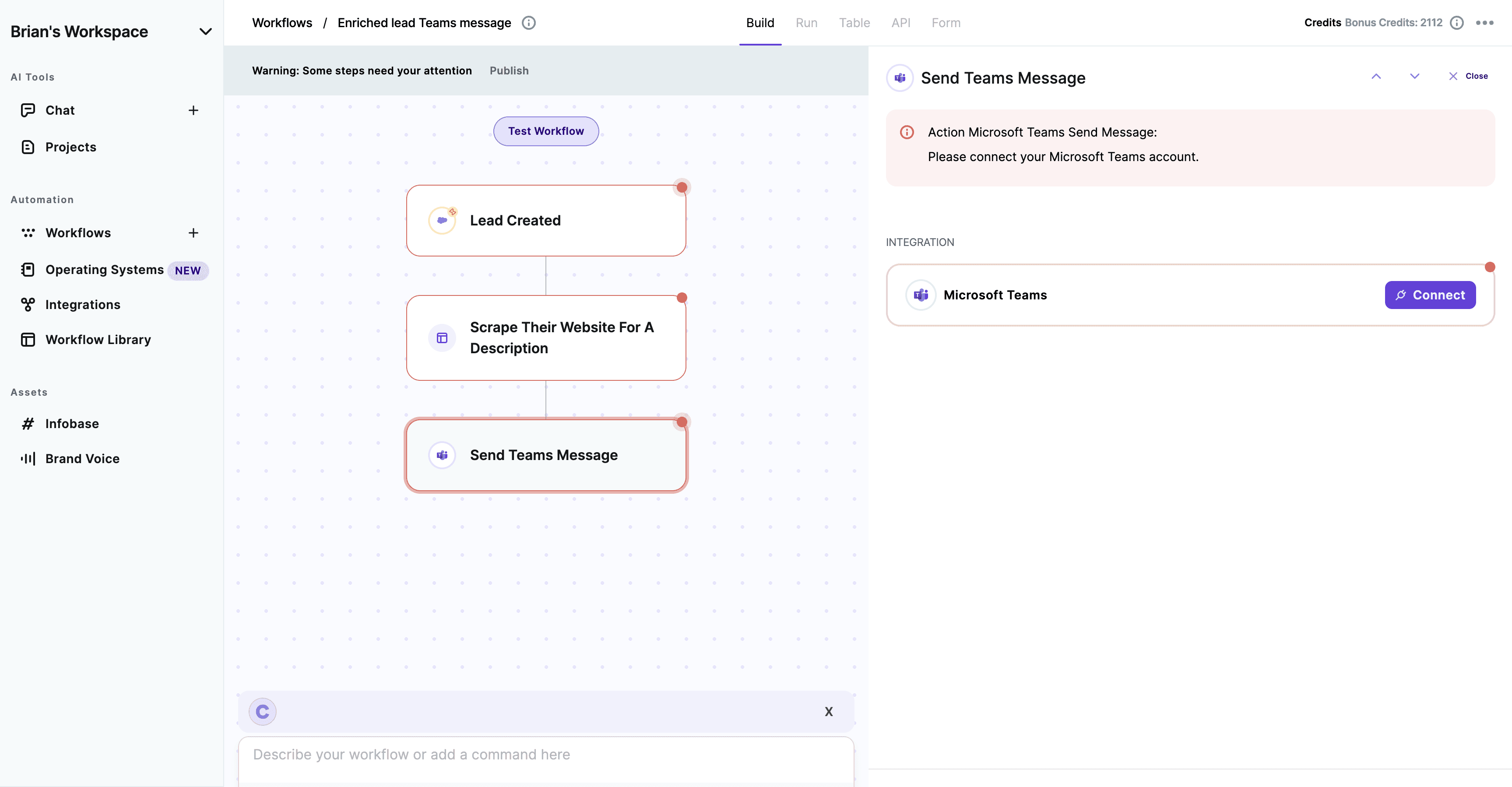Open the three-dot more options menu
Screen dimensions: 1512x787
[1484, 23]
